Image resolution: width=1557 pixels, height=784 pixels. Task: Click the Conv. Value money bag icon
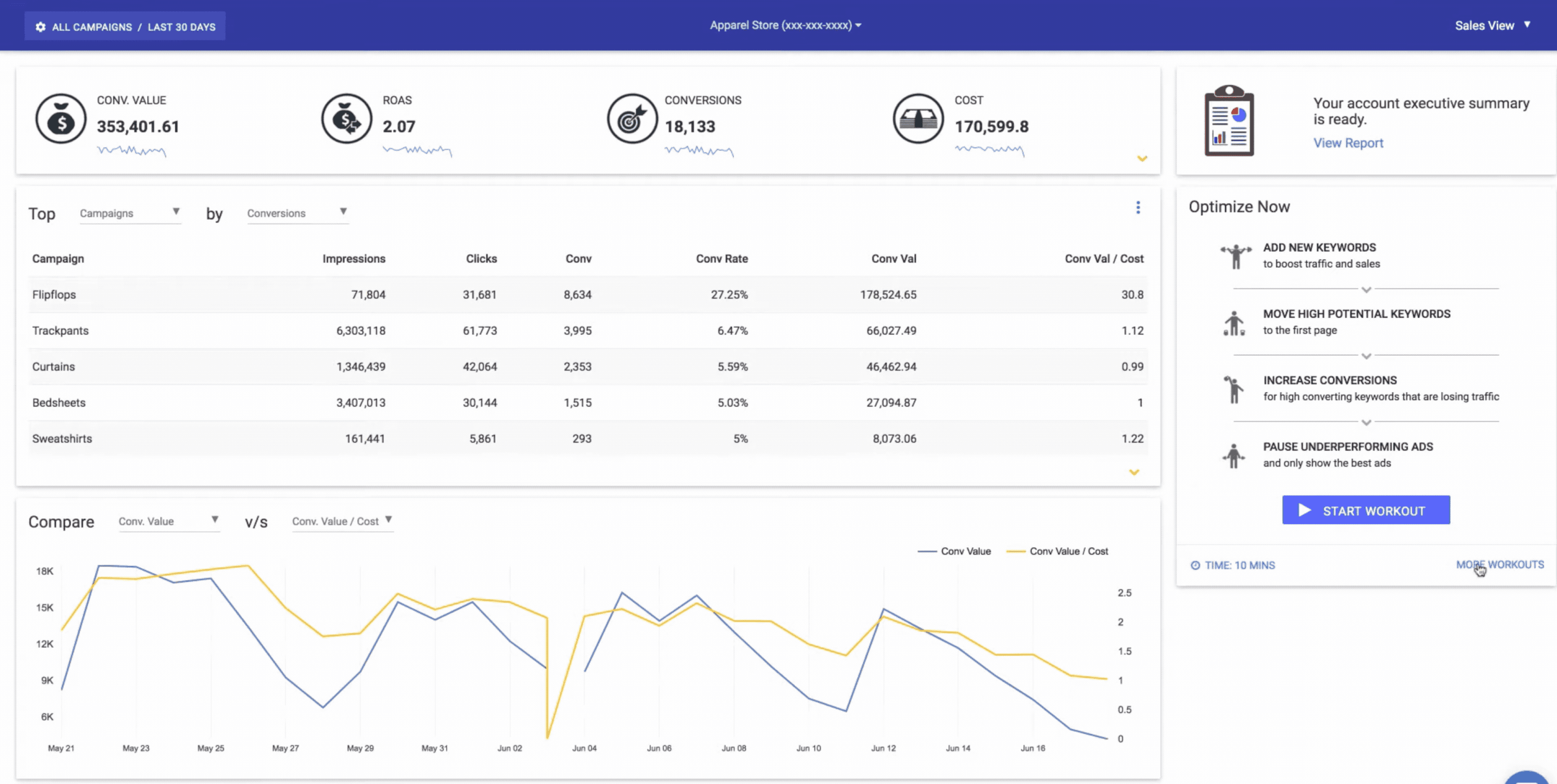tap(60, 119)
